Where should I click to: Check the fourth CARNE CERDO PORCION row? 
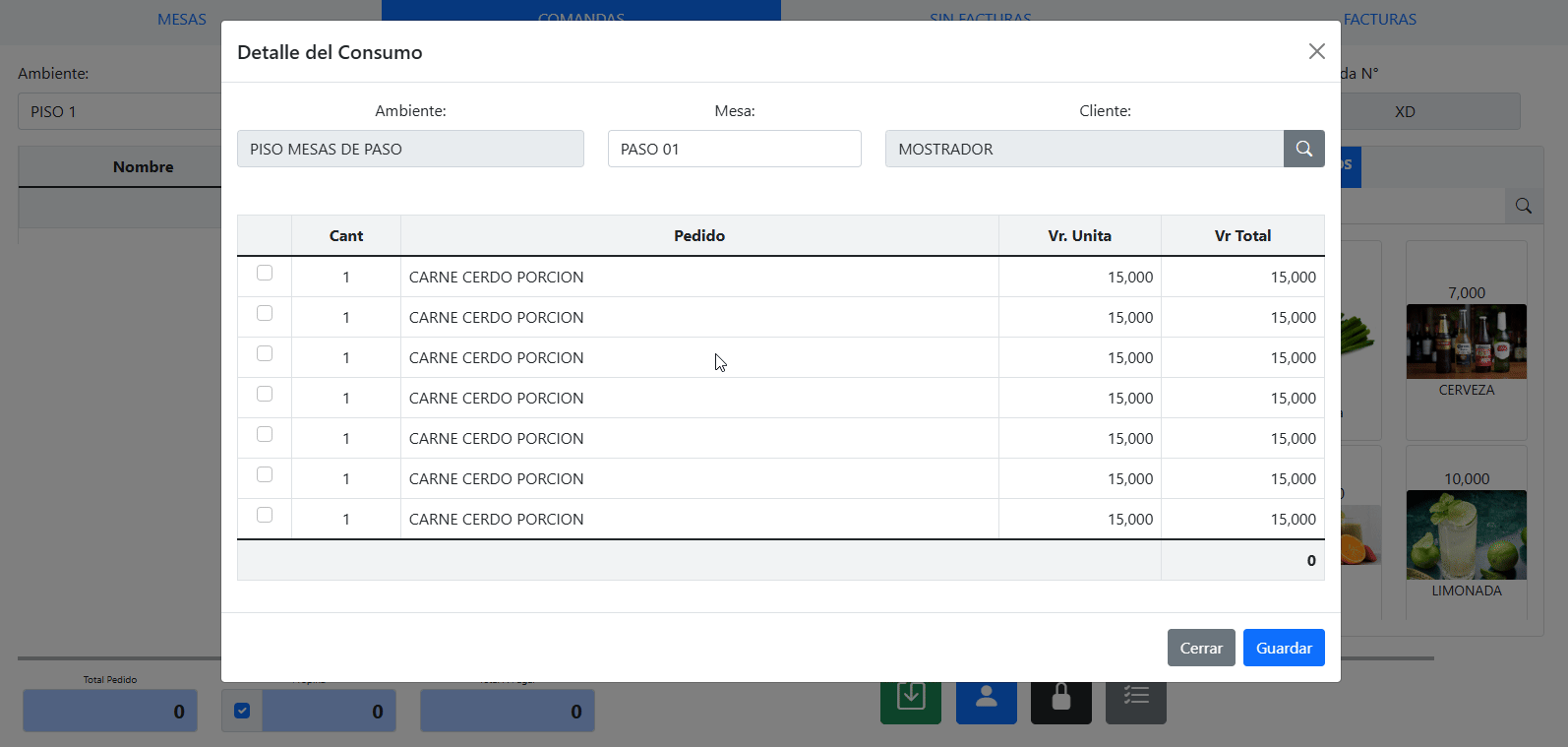(x=265, y=394)
